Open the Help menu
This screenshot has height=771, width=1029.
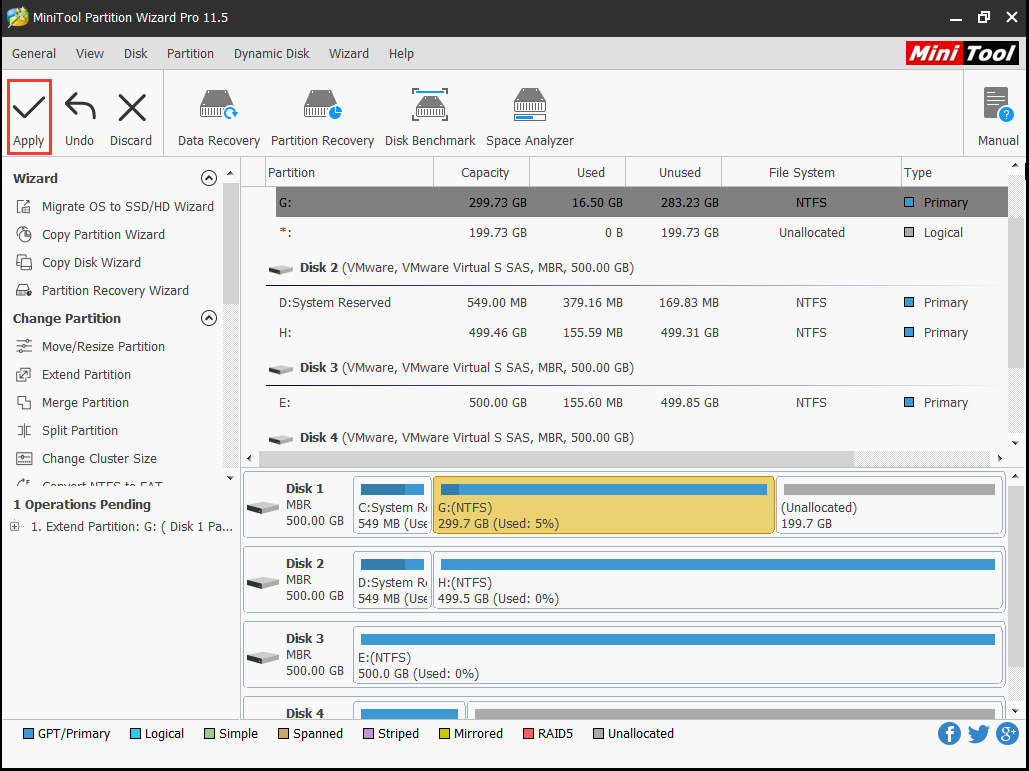[401, 54]
